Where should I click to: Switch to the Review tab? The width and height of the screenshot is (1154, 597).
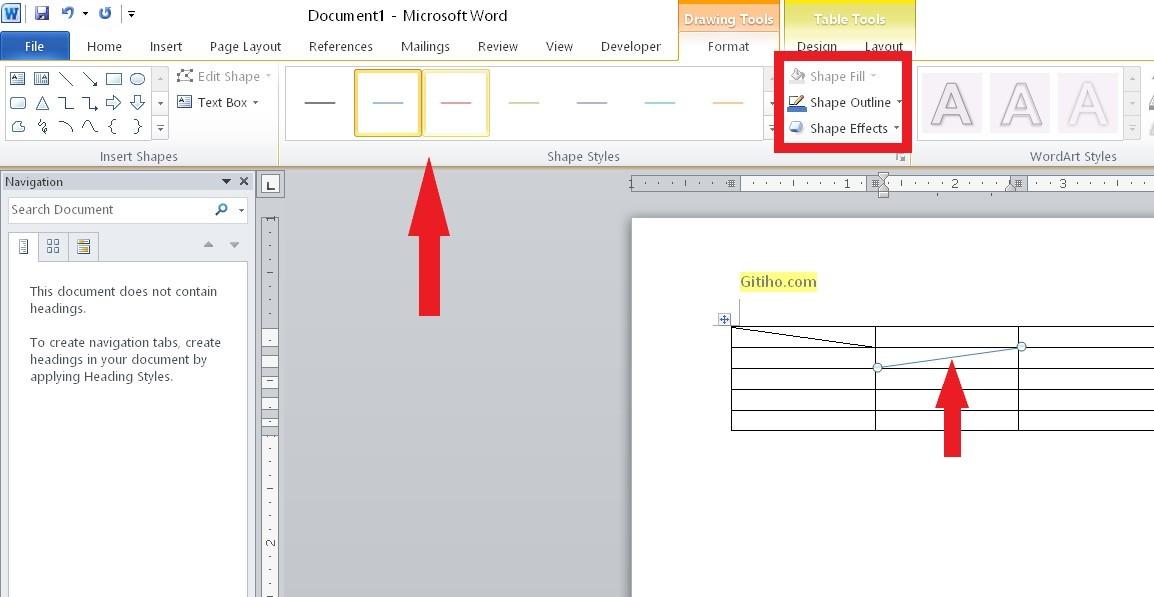point(498,46)
